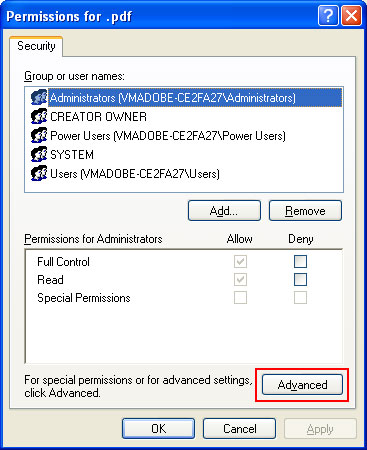Close the Permissions for .pdf dialog
This screenshot has height=450, width=367.
(x=351, y=16)
